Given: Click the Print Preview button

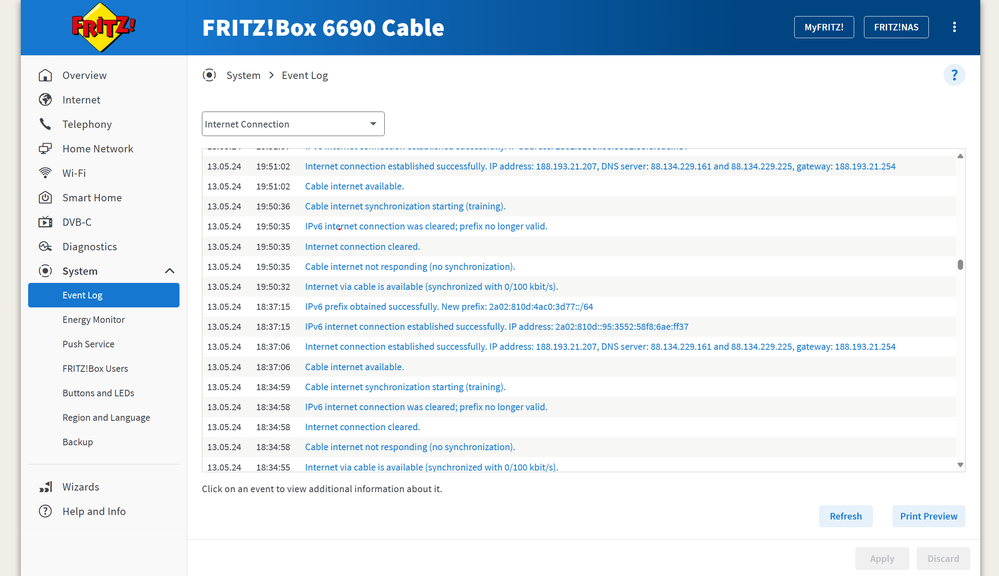Looking at the screenshot, I should pyautogui.click(x=928, y=516).
